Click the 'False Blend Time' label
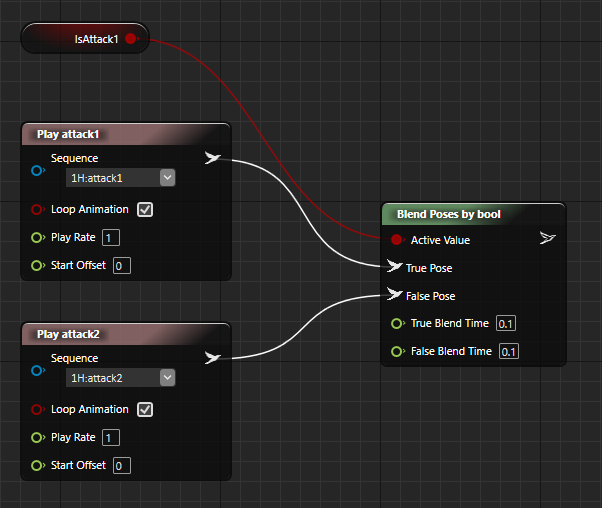This screenshot has width=602, height=508. tap(451, 352)
